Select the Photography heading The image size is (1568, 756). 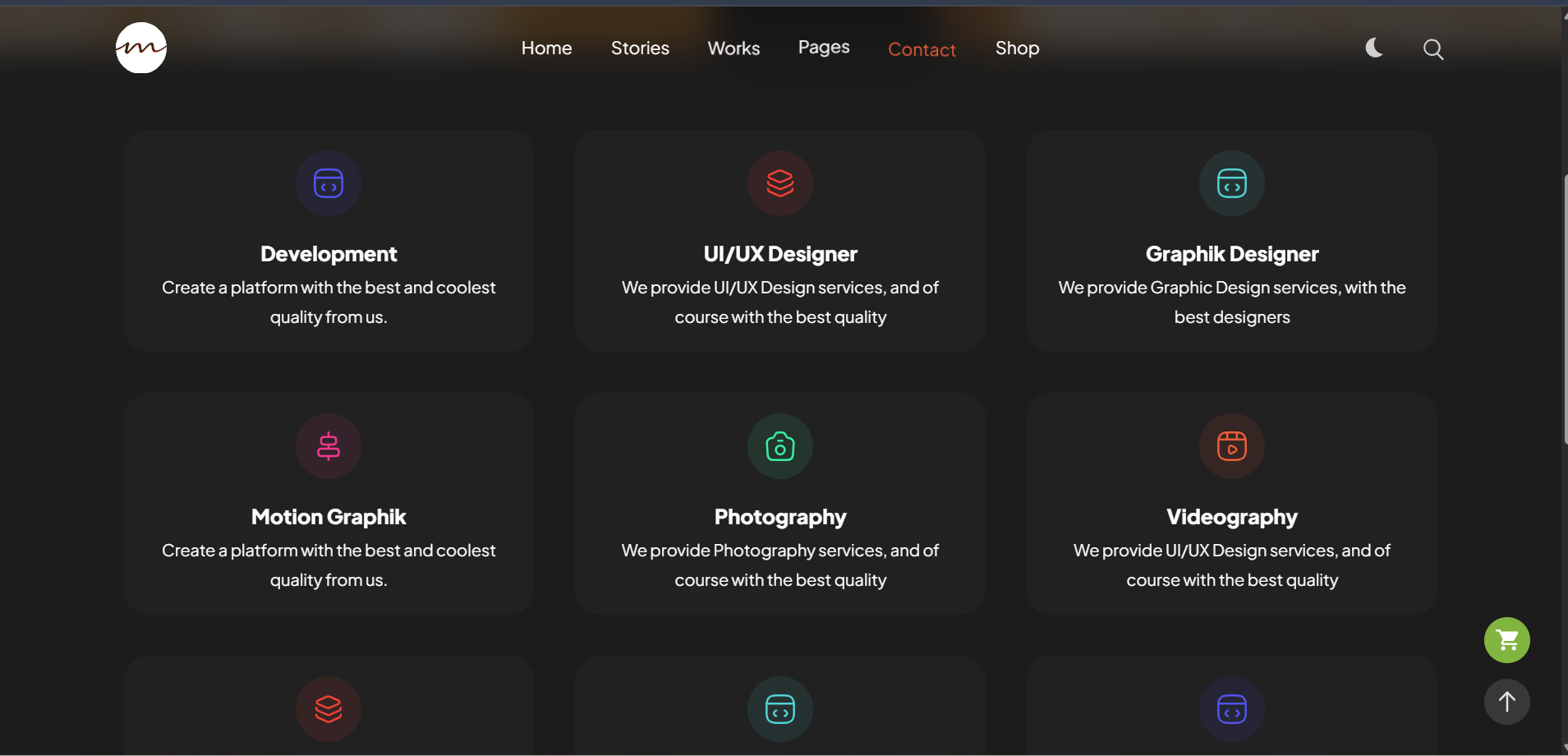coord(780,517)
